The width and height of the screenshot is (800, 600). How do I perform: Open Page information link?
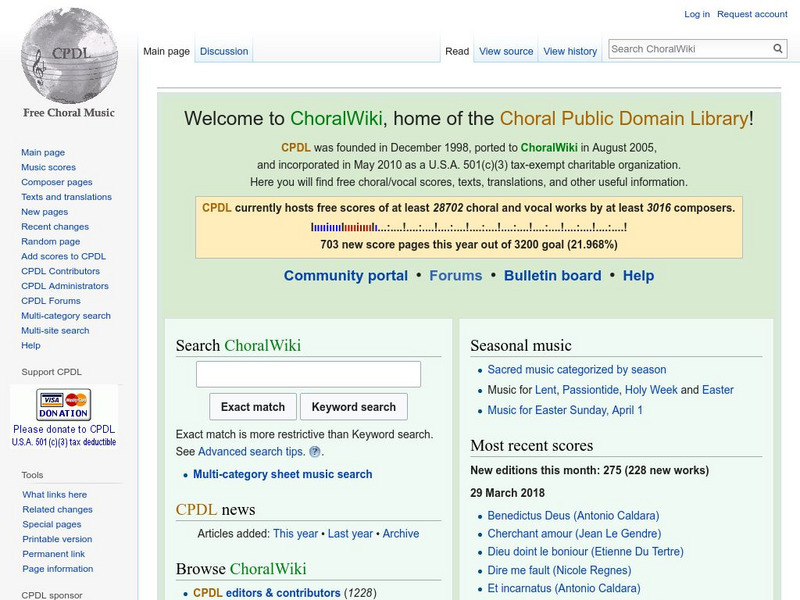click(x=58, y=568)
